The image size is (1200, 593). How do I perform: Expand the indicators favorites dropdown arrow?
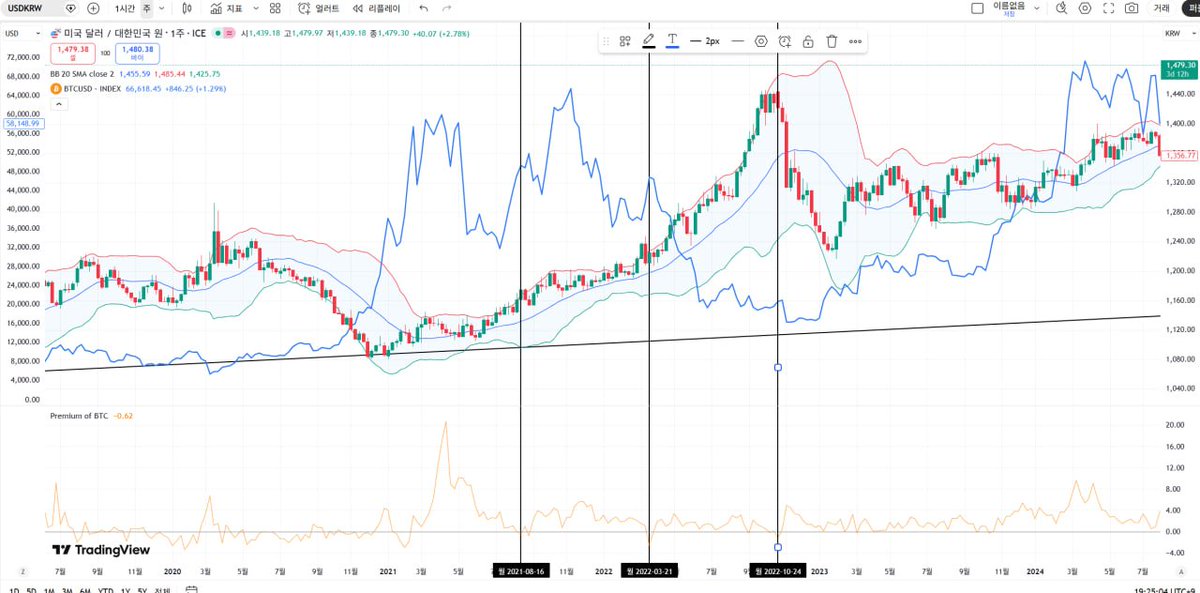tap(255, 8)
